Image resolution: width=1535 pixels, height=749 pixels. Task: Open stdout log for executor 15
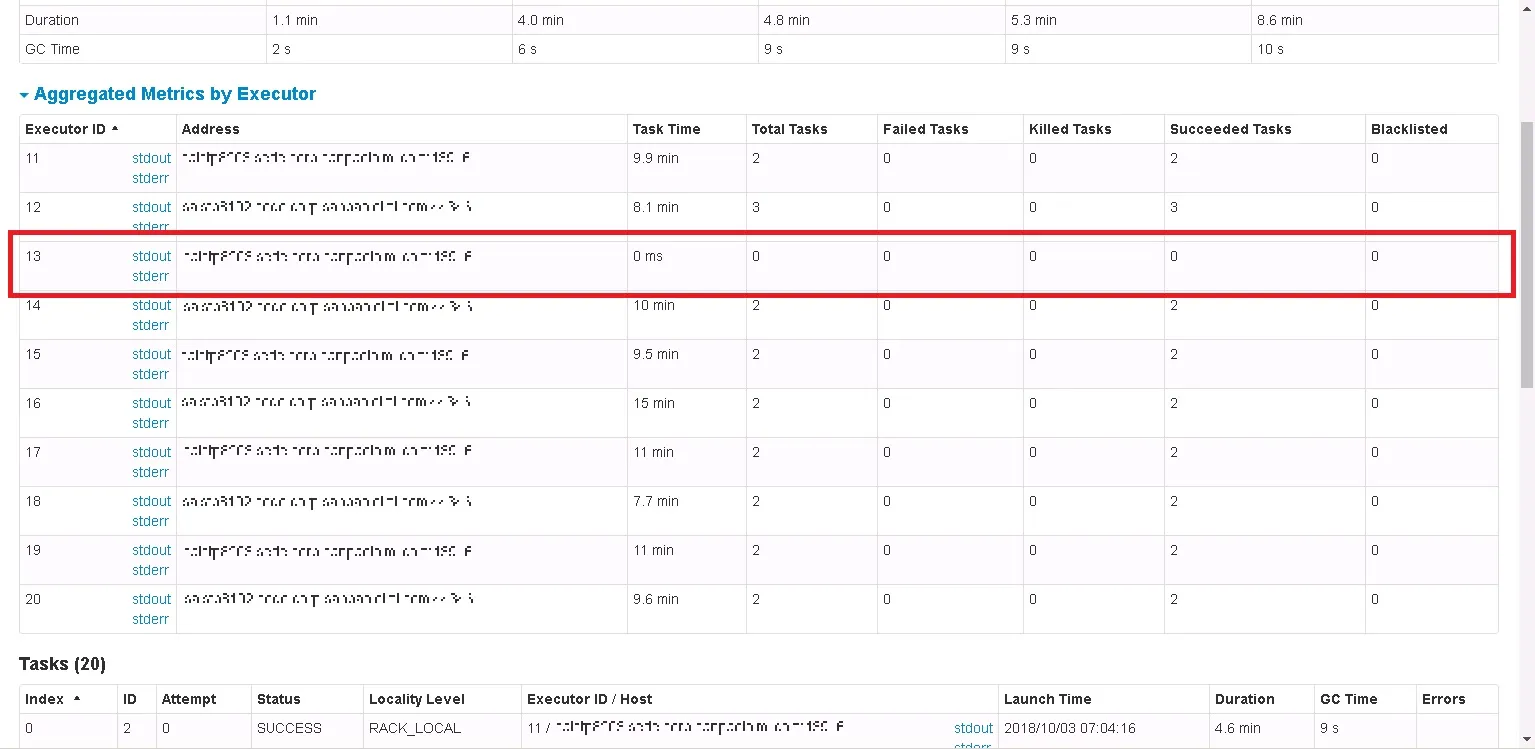(x=151, y=354)
